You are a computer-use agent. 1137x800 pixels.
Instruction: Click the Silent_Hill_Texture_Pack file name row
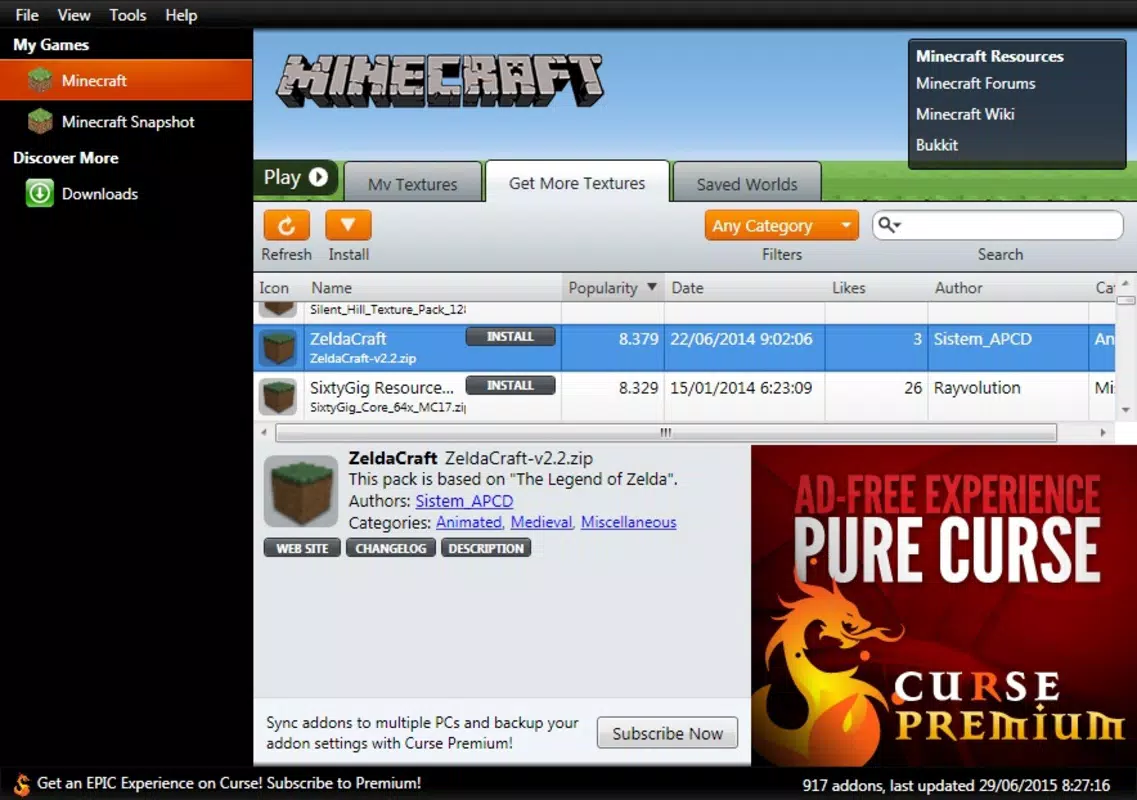(387, 310)
